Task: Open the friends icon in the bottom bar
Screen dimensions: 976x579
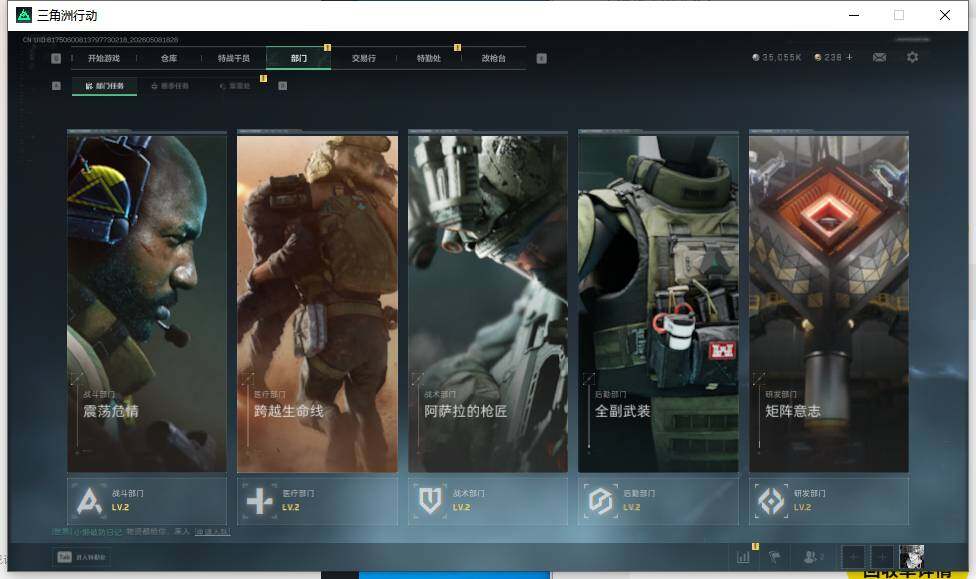Action: click(814, 557)
